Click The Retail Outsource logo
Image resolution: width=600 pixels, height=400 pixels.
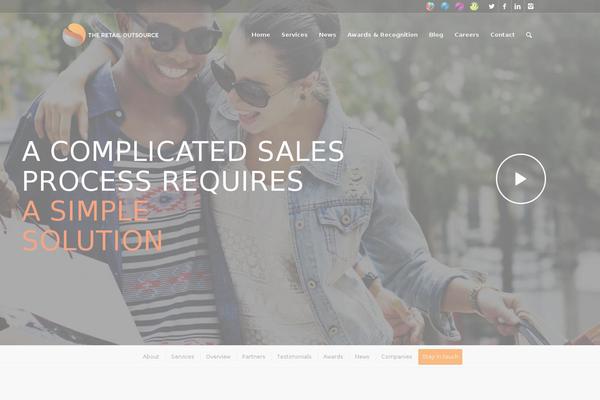tap(111, 35)
